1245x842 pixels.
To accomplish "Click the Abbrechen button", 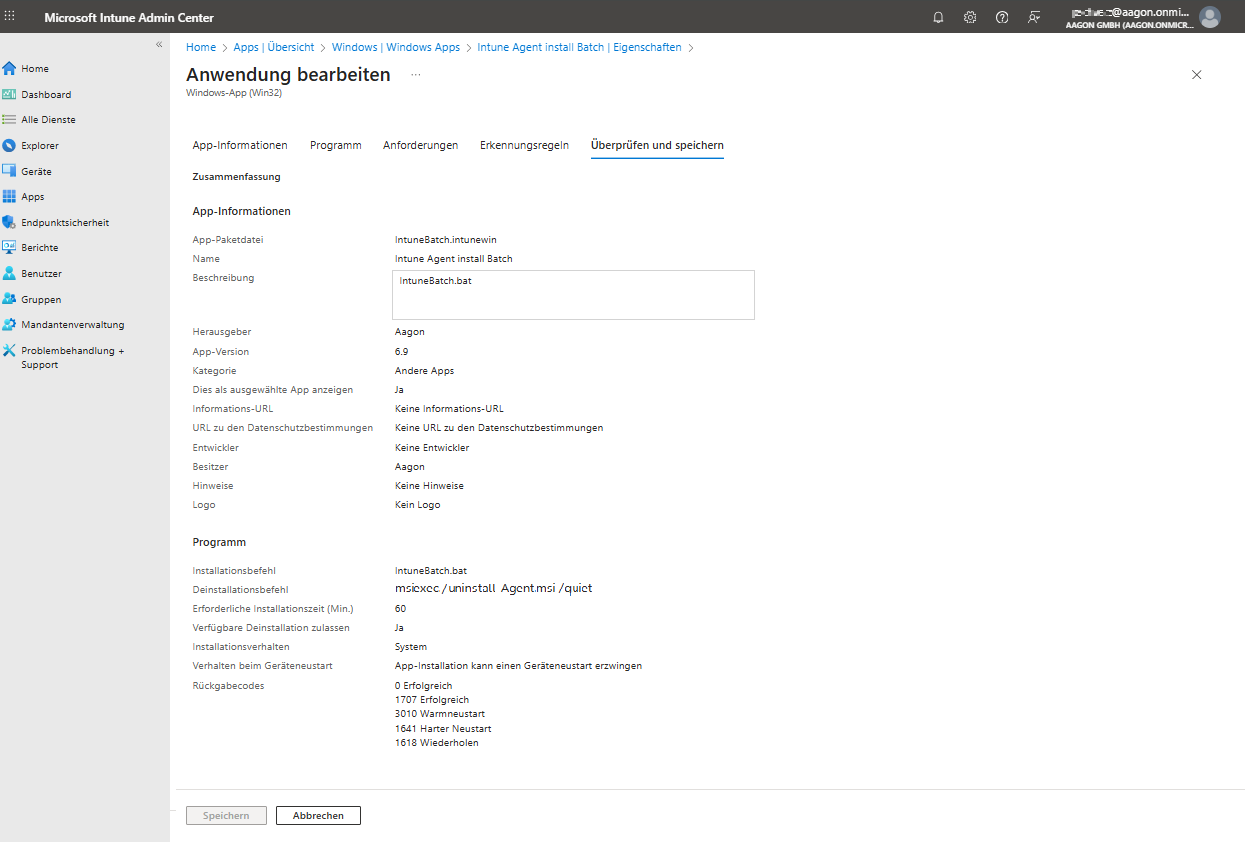I will tap(318, 816).
